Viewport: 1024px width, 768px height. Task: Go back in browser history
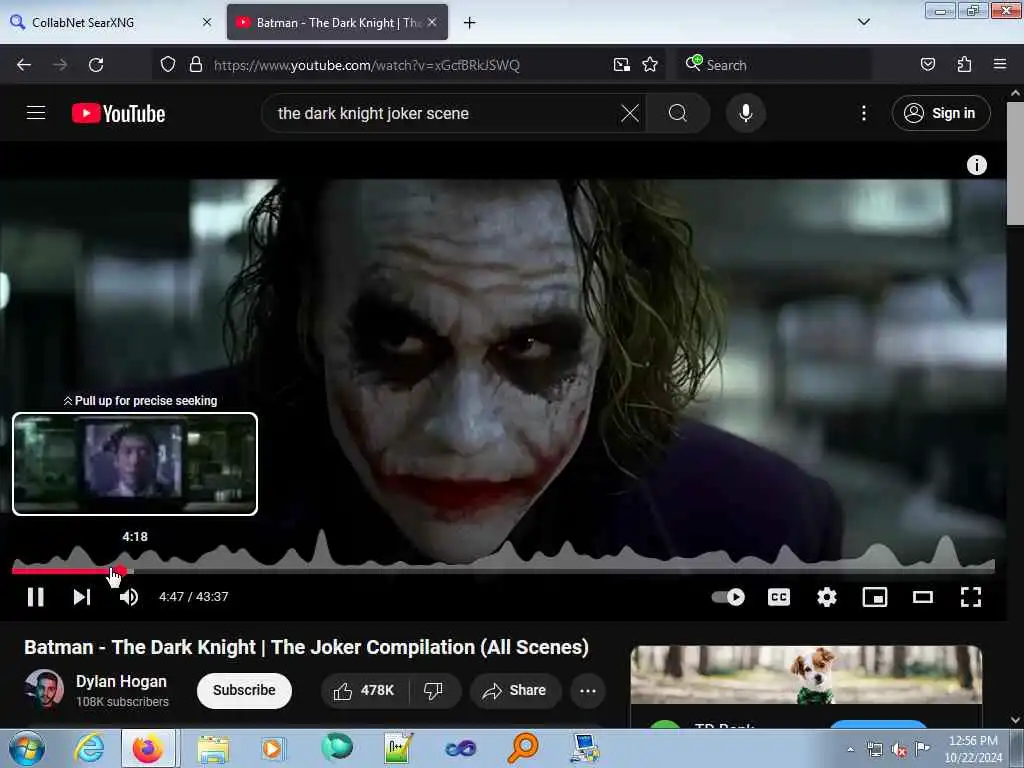click(24, 65)
